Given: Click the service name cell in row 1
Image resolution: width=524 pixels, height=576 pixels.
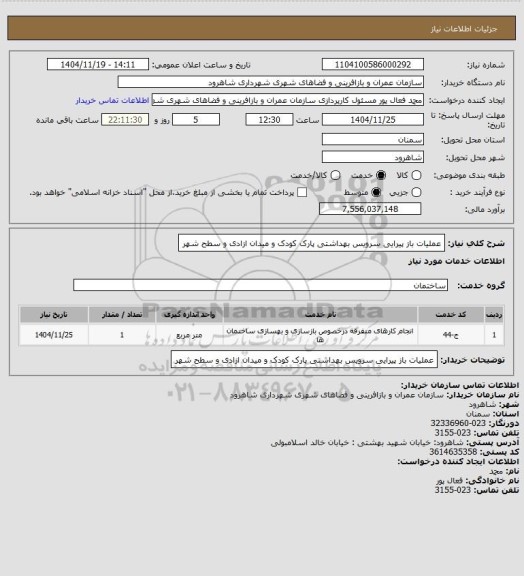Looking at the screenshot, I should pyautogui.click(x=320, y=335).
